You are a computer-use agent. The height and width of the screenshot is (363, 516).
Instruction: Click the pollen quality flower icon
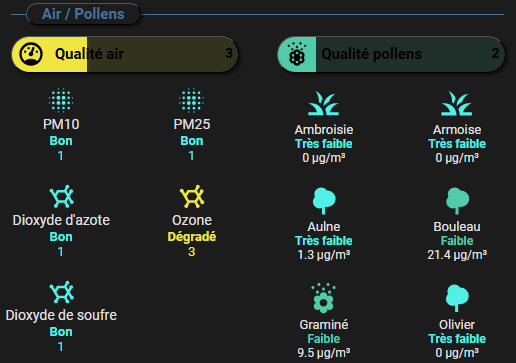click(x=297, y=54)
